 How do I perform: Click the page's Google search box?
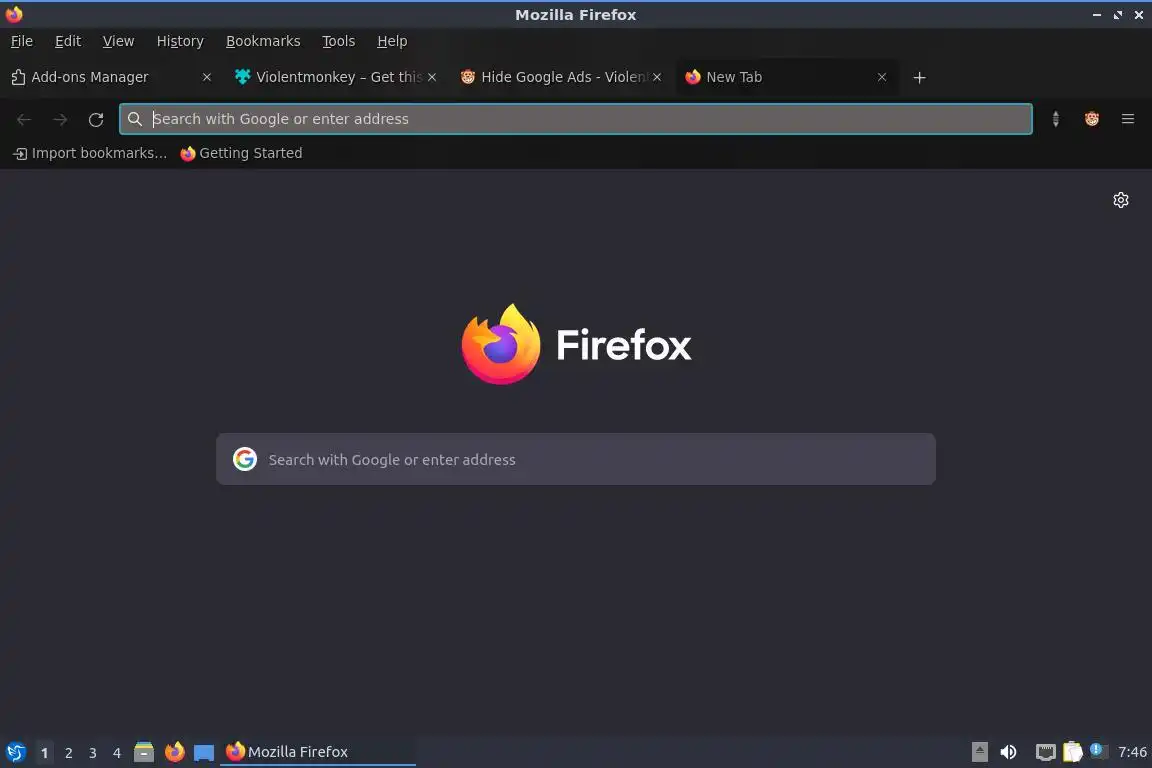pyautogui.click(x=575, y=459)
